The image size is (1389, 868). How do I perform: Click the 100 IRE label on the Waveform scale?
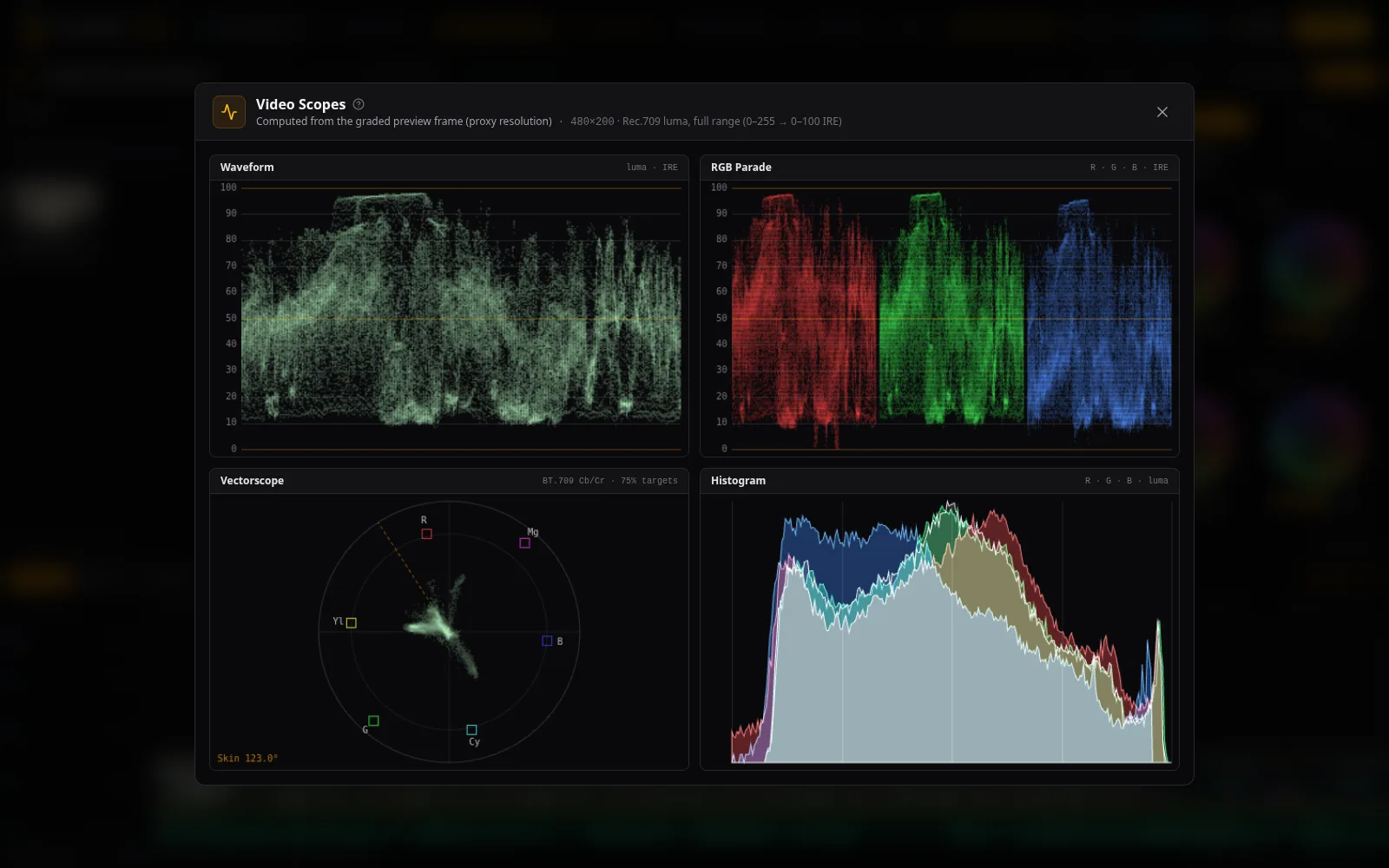[x=228, y=187]
